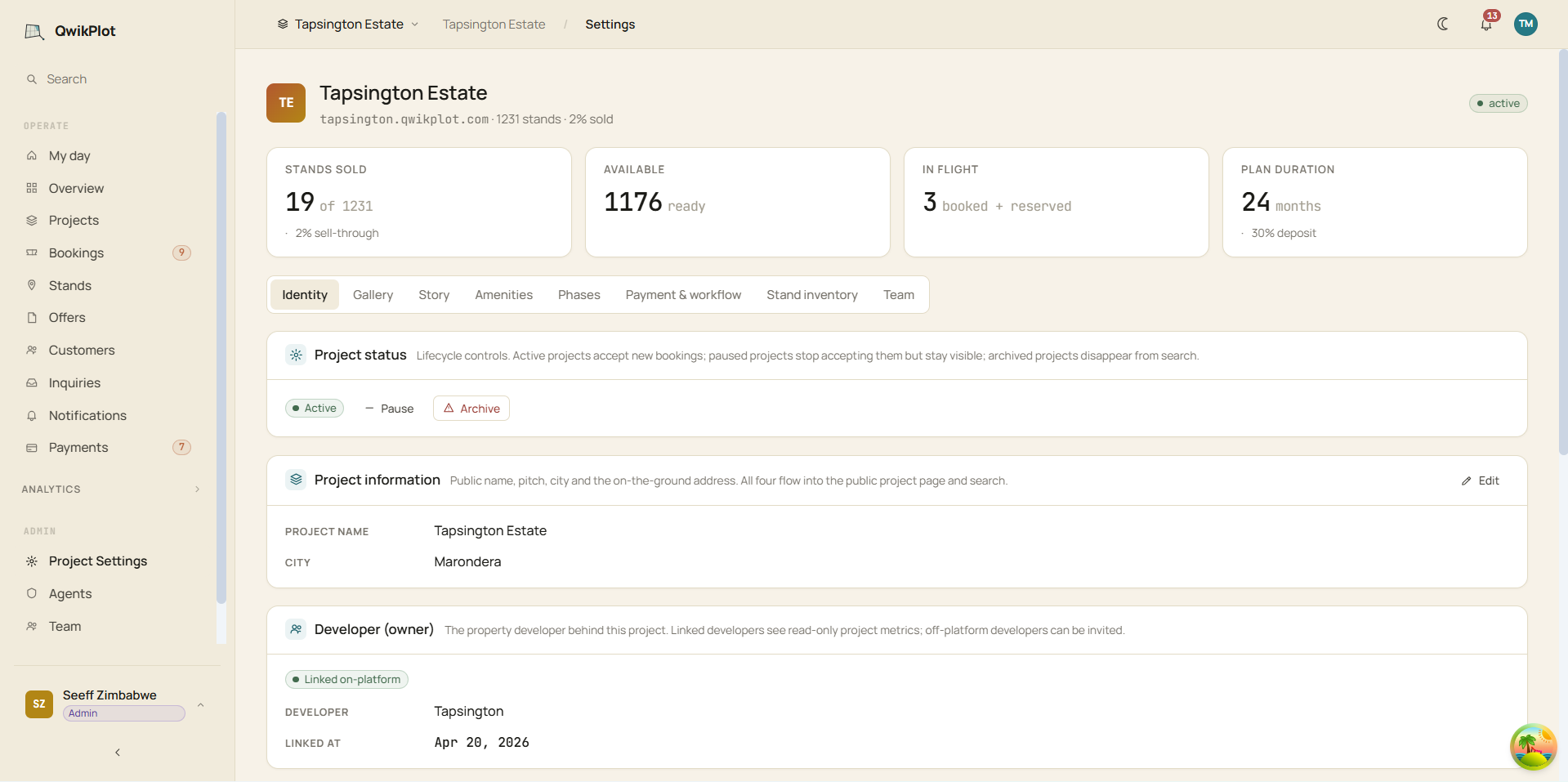
Task: Open Offers in the sidebar
Action: click(x=111, y=318)
